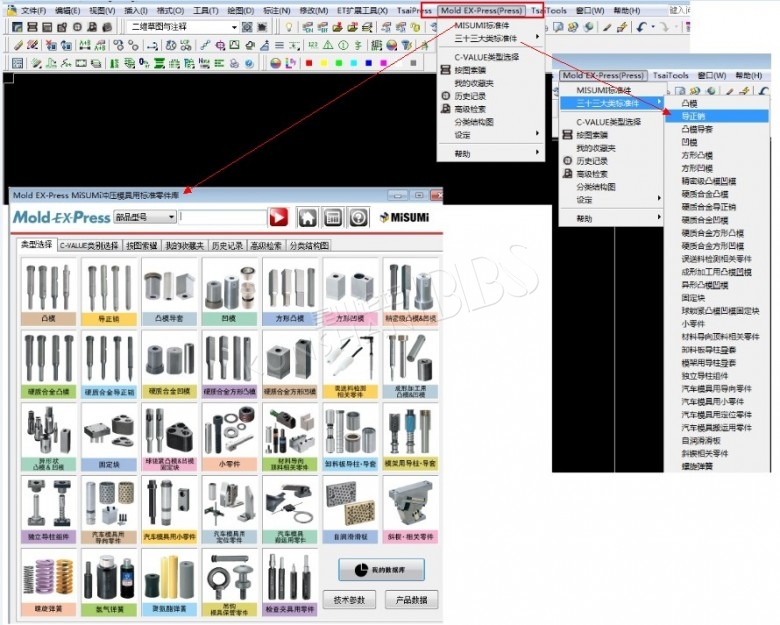Select the yellow color swatch

click(324, 63)
